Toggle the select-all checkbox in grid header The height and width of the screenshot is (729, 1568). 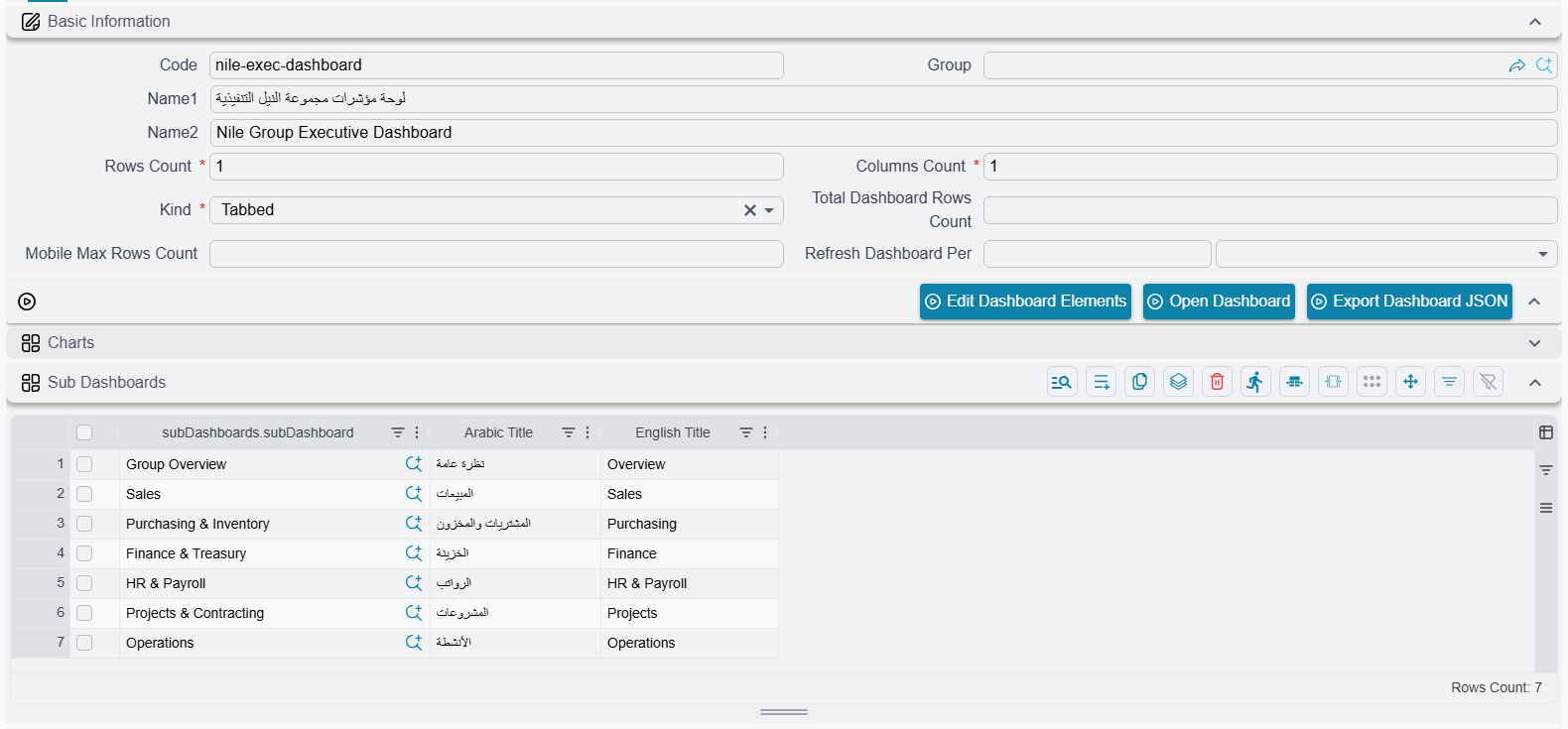[84, 432]
